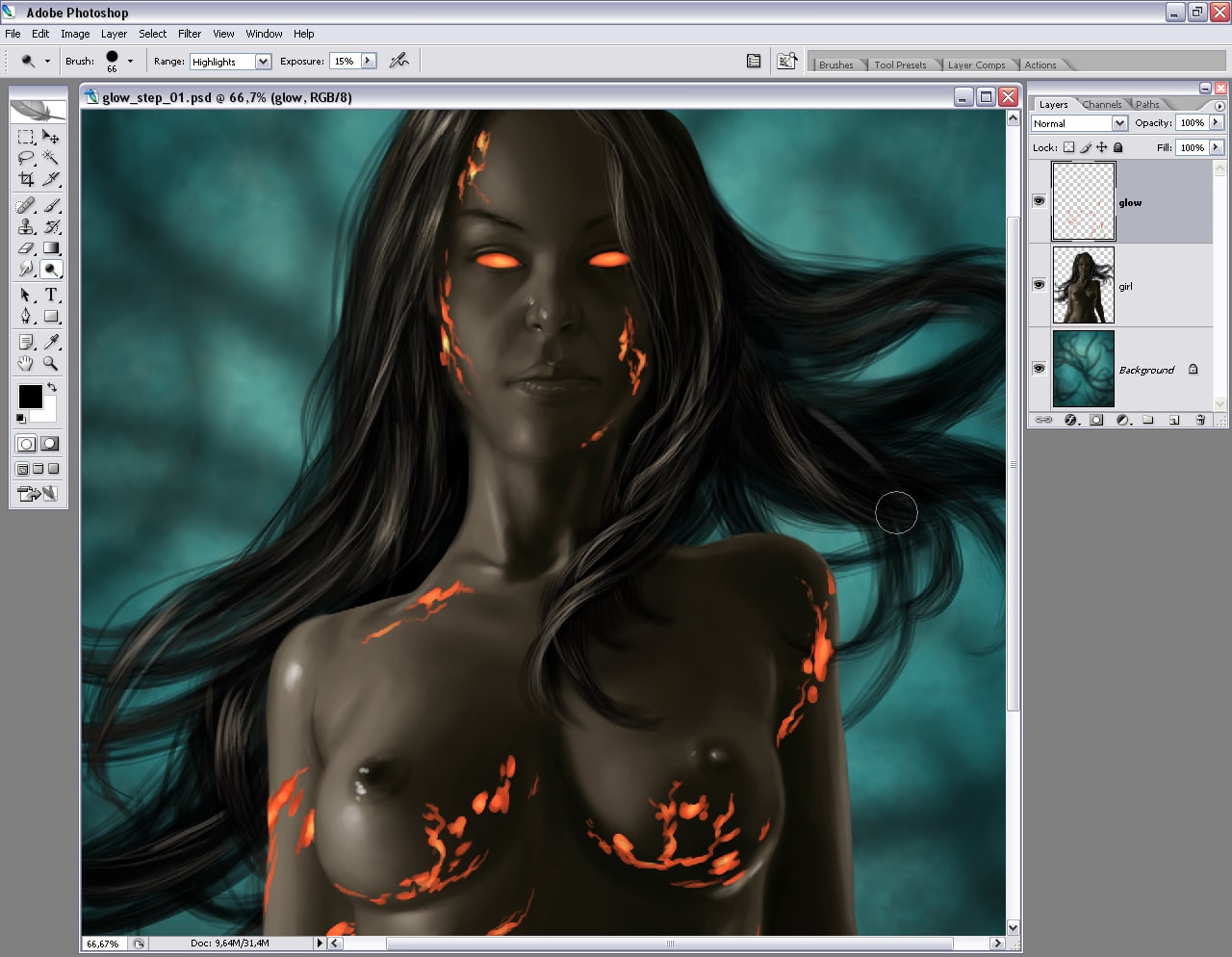Viewport: 1232px width, 957px height.
Task: Select the Rectangle shape tool
Action: coord(51,316)
